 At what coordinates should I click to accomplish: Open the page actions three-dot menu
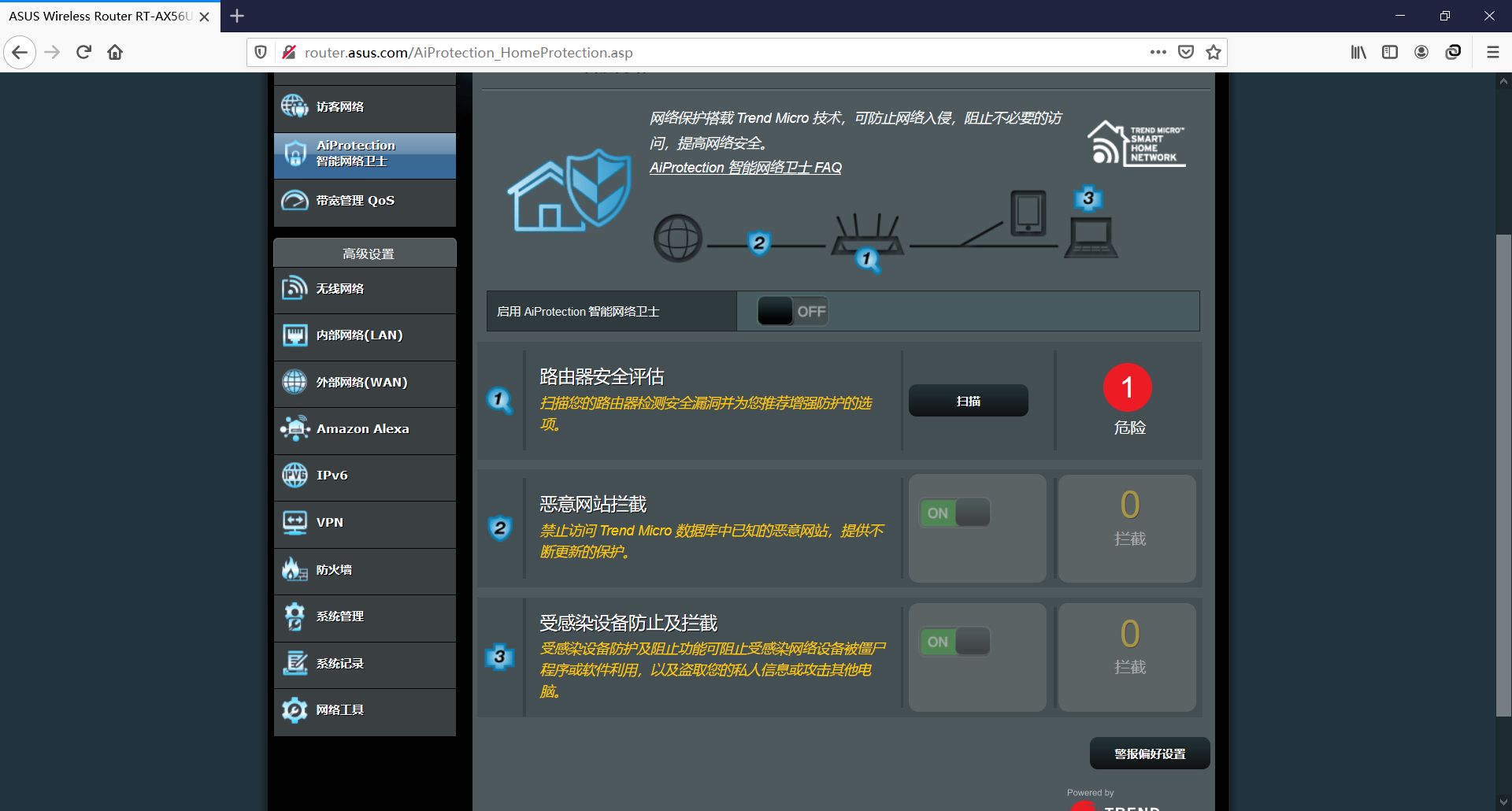point(1158,52)
